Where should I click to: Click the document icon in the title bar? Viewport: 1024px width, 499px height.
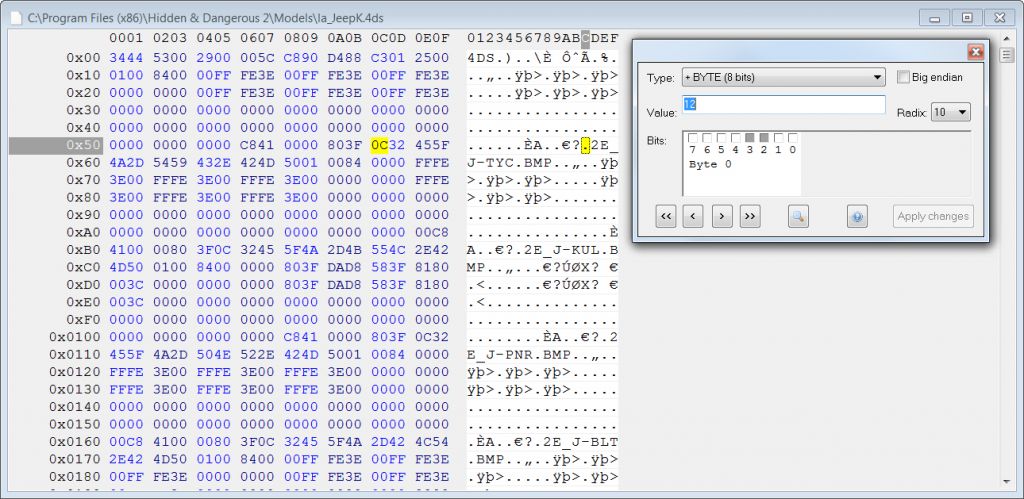click(x=15, y=17)
